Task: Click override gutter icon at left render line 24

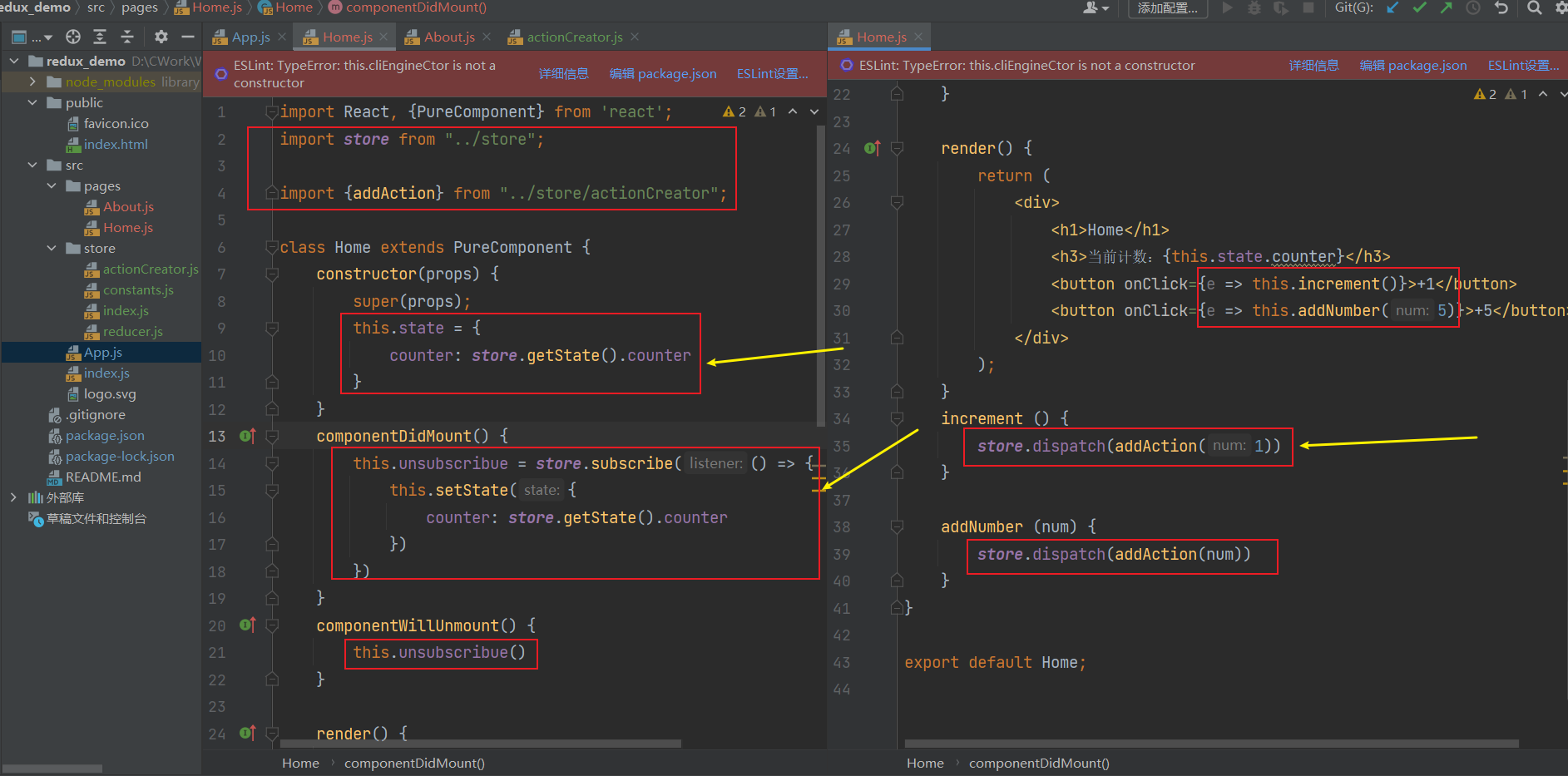Action: click(x=248, y=733)
